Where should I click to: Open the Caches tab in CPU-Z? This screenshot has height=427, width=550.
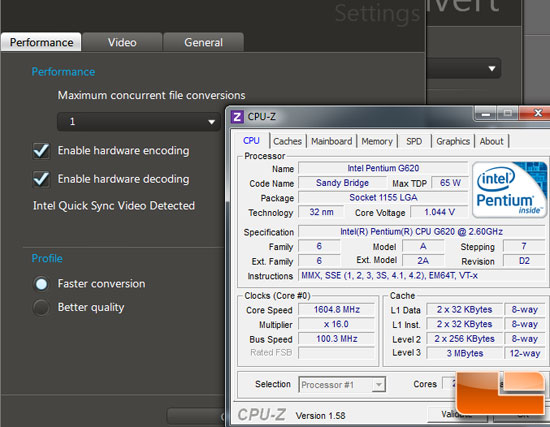point(288,141)
